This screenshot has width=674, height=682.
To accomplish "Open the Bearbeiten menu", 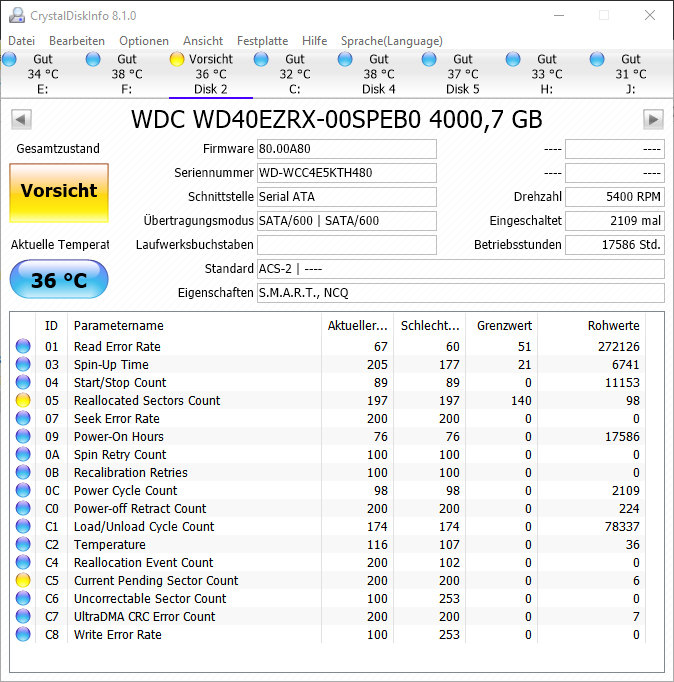I will (77, 41).
